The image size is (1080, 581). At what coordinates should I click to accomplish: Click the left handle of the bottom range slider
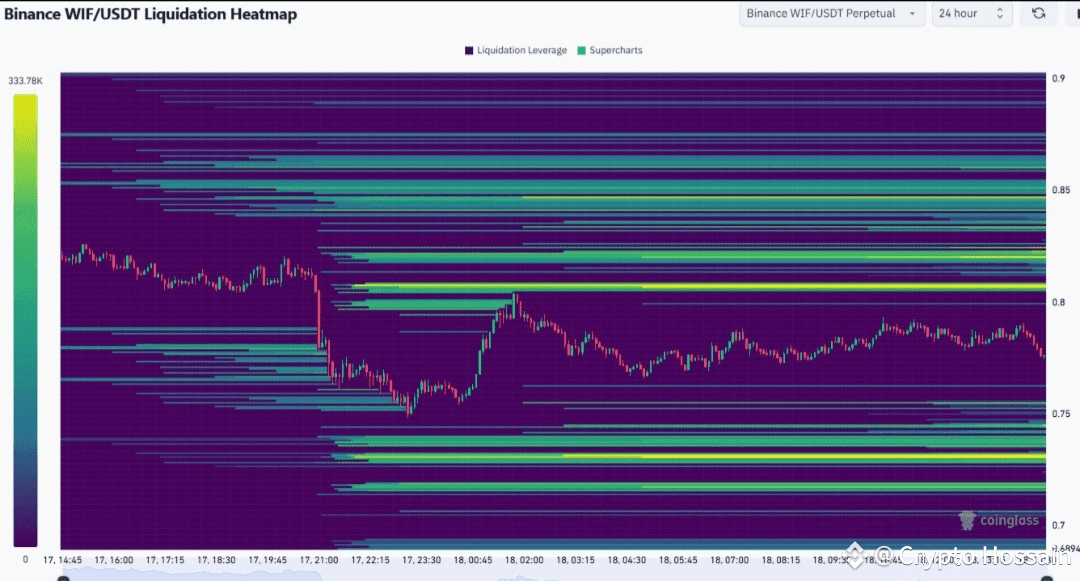63,578
